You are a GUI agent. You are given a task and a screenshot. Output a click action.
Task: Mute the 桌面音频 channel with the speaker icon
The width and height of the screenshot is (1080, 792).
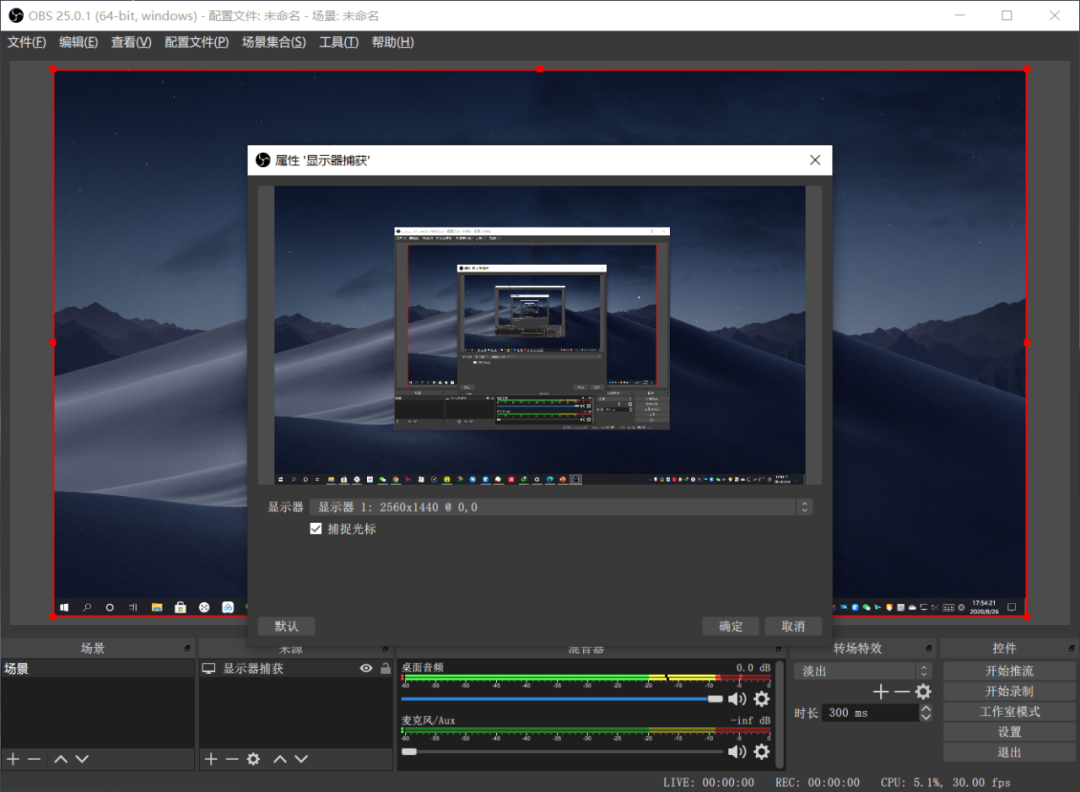tap(737, 699)
